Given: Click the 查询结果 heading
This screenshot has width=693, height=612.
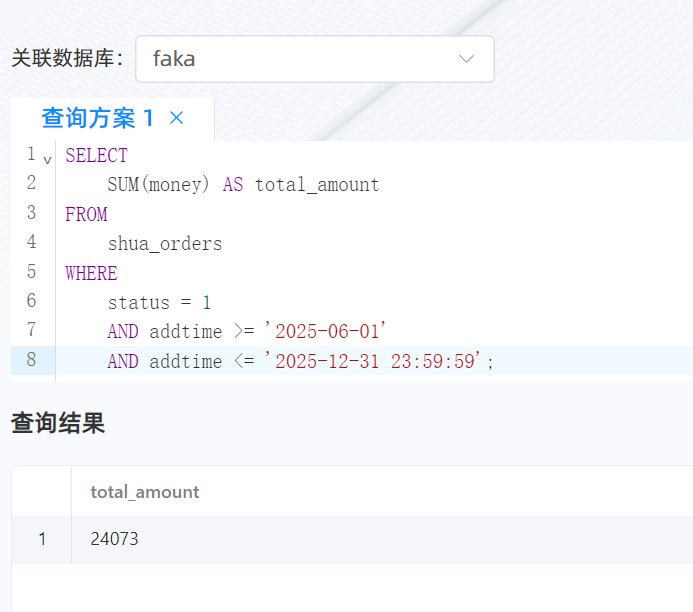Looking at the screenshot, I should [x=58, y=423].
